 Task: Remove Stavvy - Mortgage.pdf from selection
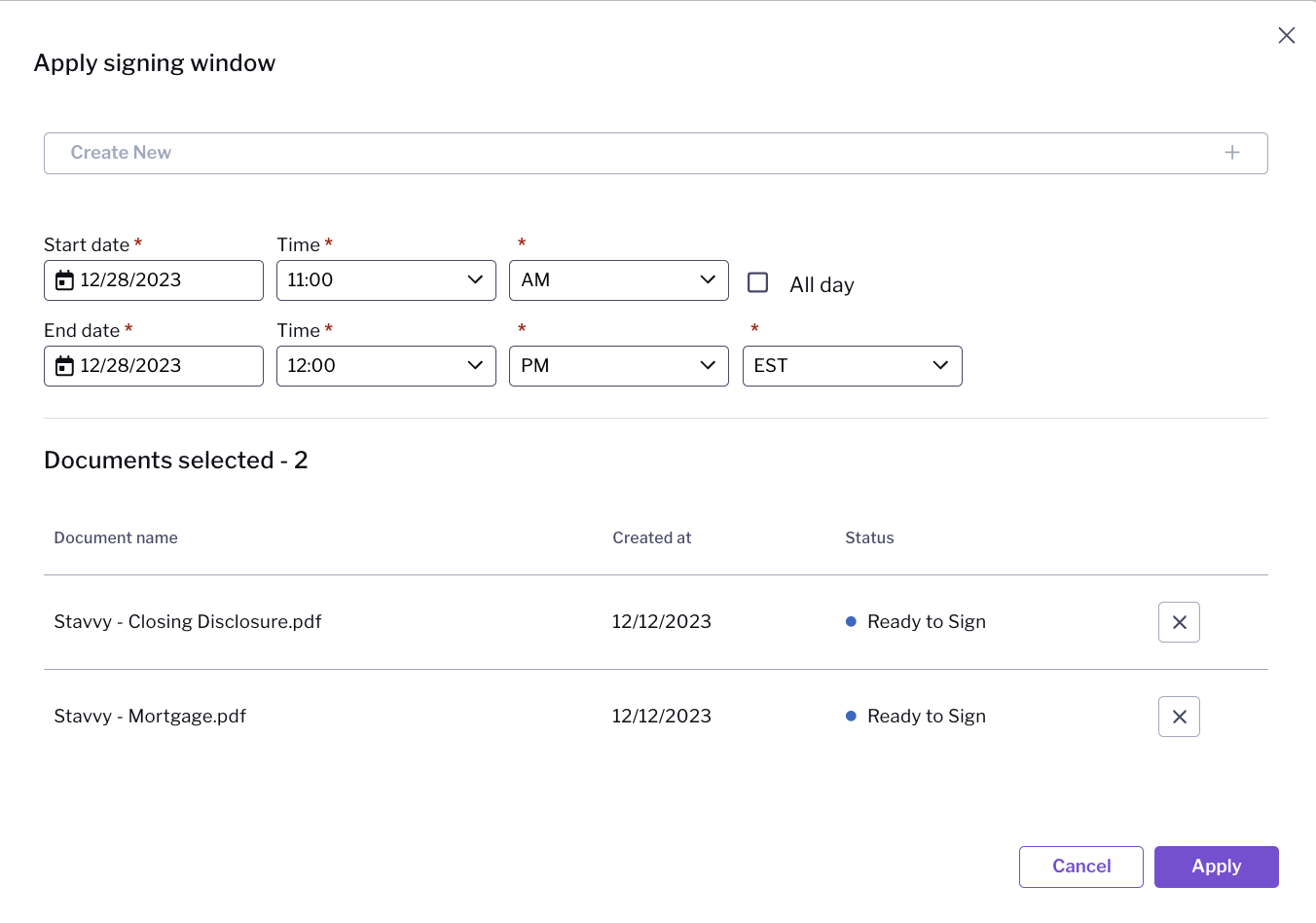pyautogui.click(x=1179, y=716)
